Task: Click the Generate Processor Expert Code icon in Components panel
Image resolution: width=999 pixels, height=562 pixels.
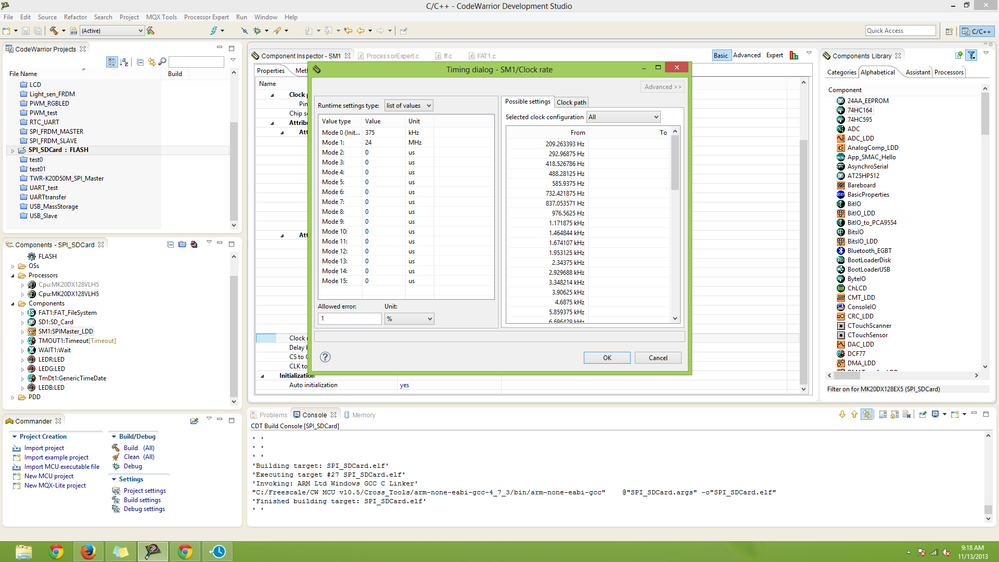Action: (x=194, y=244)
